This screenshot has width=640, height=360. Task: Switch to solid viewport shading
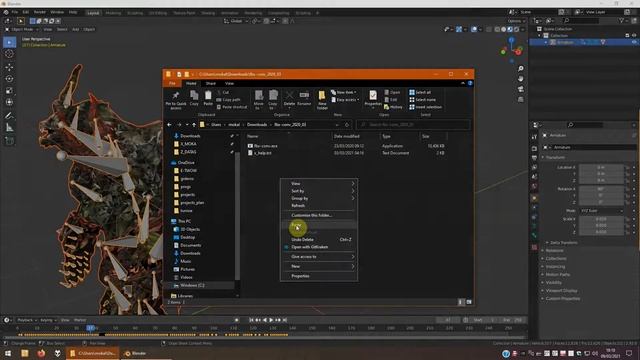(503, 29)
